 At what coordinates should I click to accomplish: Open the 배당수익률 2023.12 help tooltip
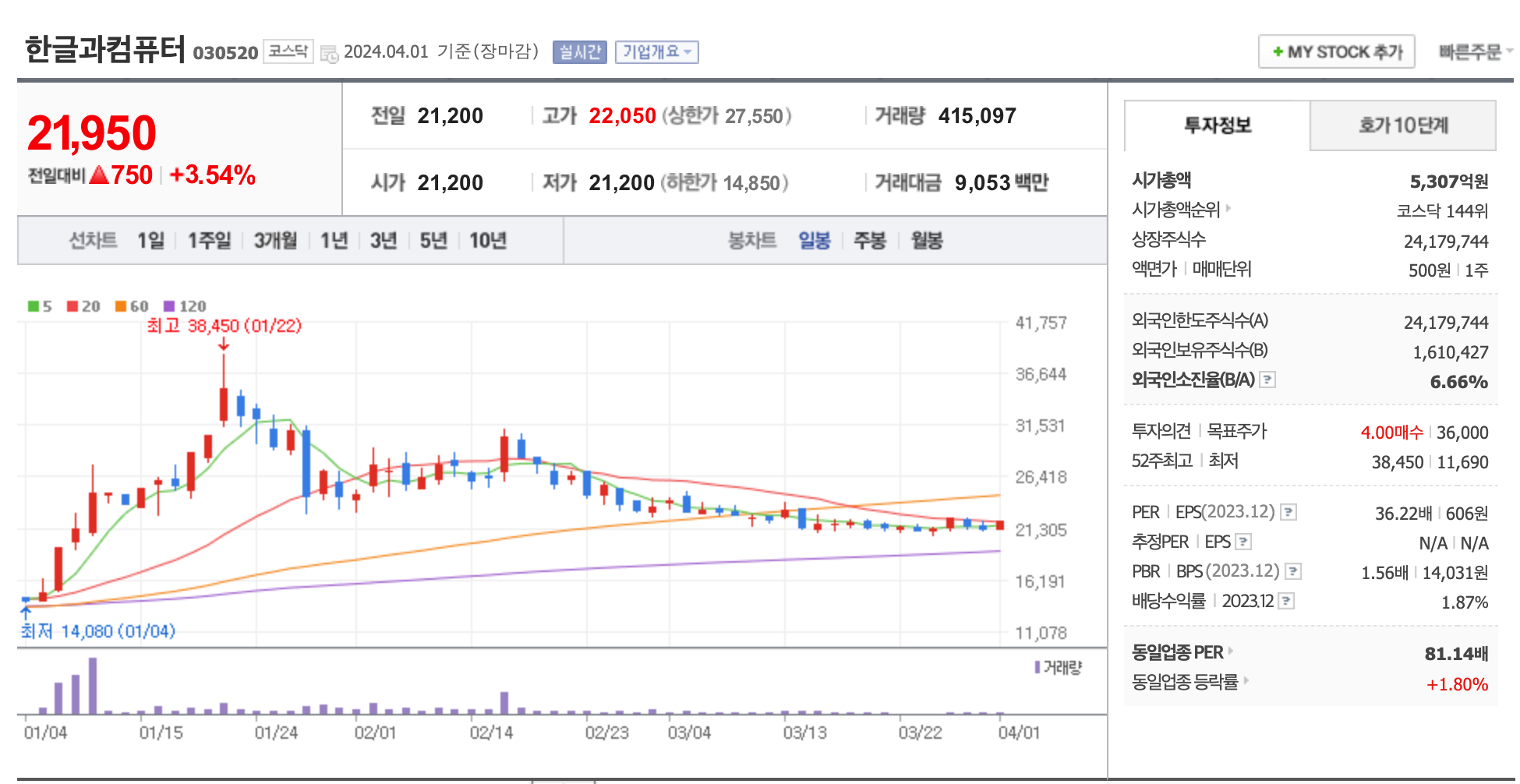(1286, 601)
